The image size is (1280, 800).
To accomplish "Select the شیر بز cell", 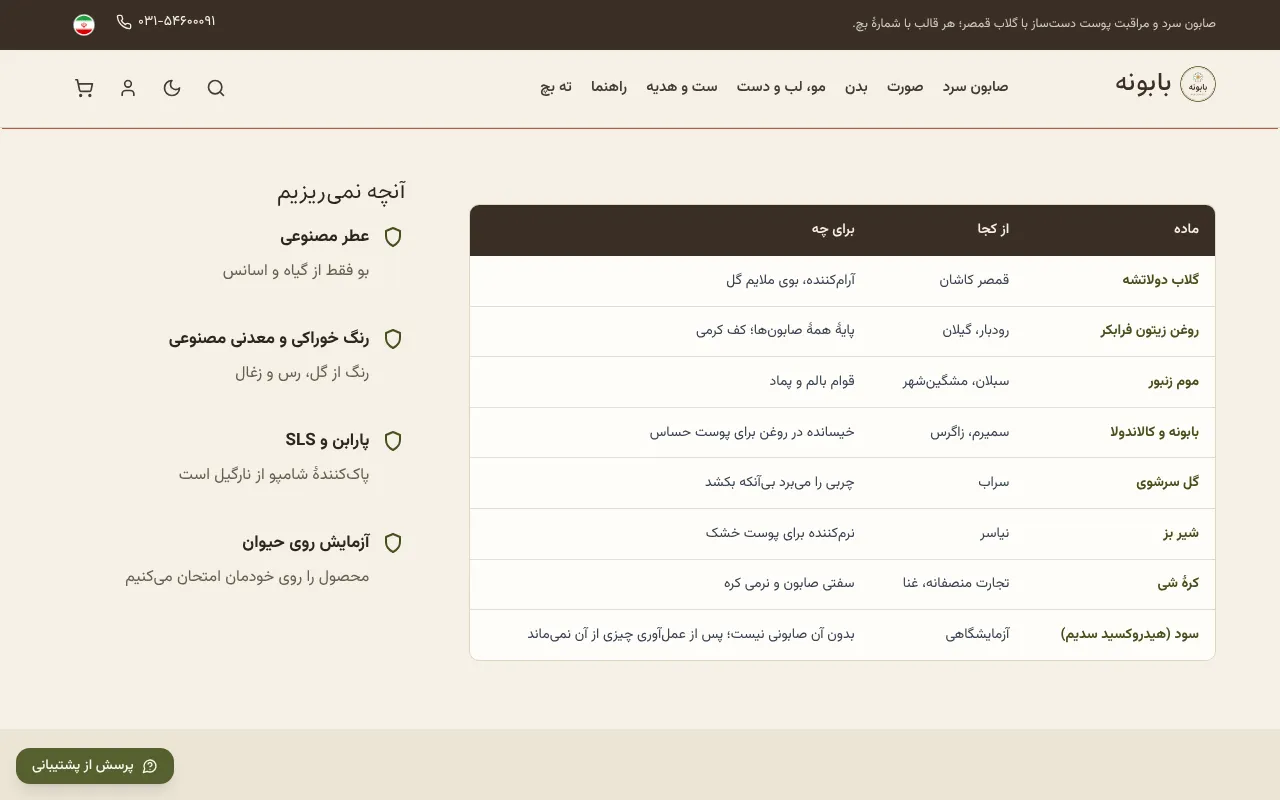I will tap(1181, 533).
